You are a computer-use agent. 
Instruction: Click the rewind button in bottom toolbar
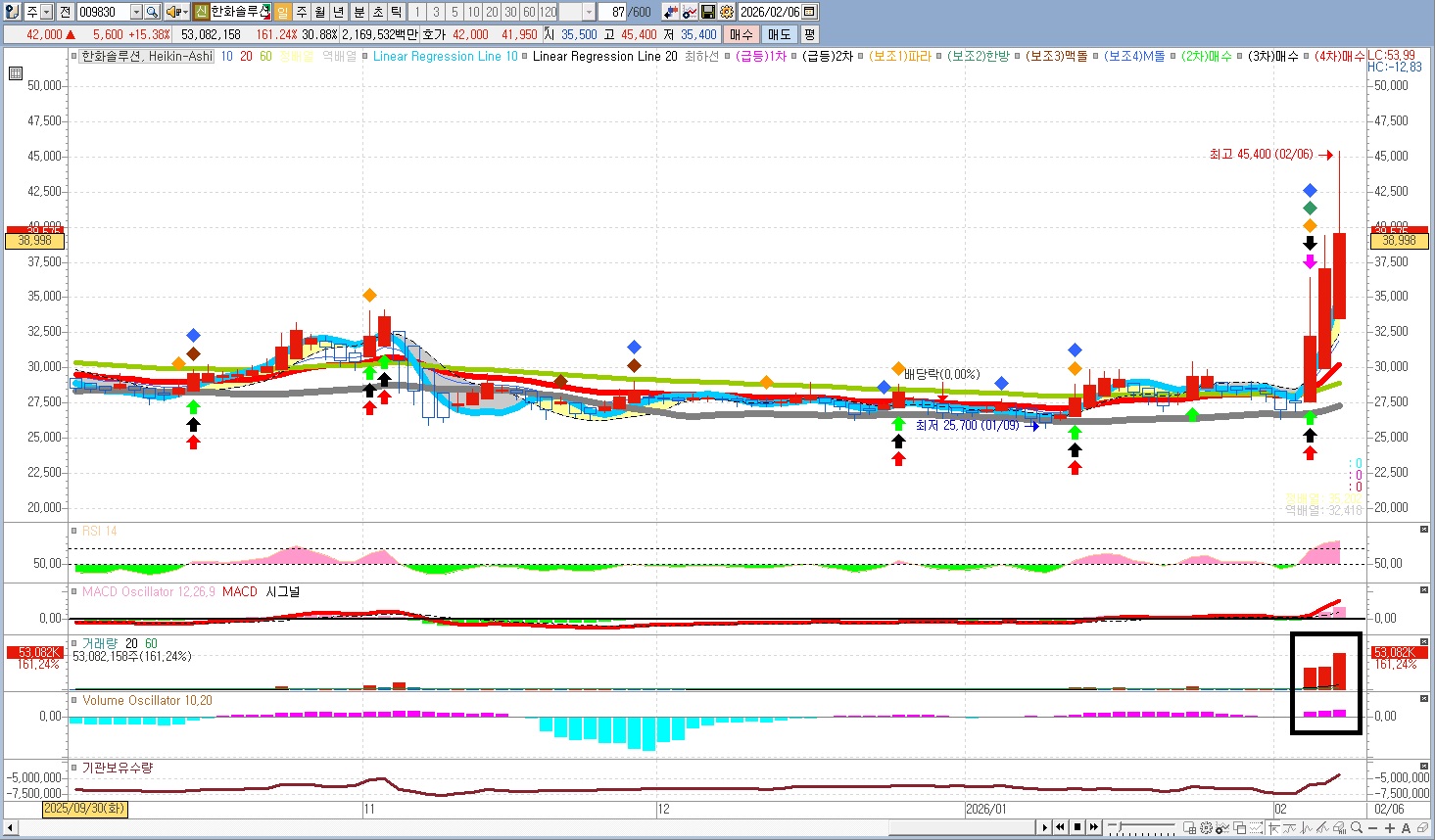point(1061,828)
